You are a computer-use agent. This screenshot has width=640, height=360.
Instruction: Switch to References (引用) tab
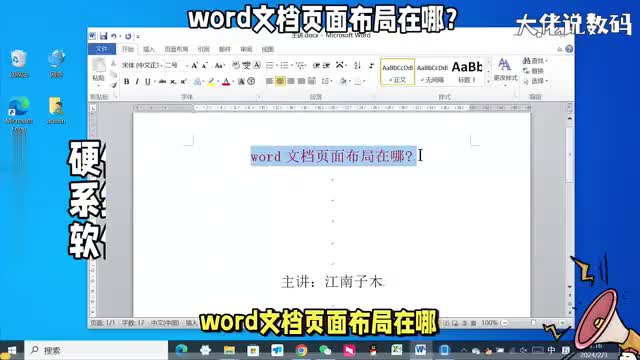(x=203, y=49)
